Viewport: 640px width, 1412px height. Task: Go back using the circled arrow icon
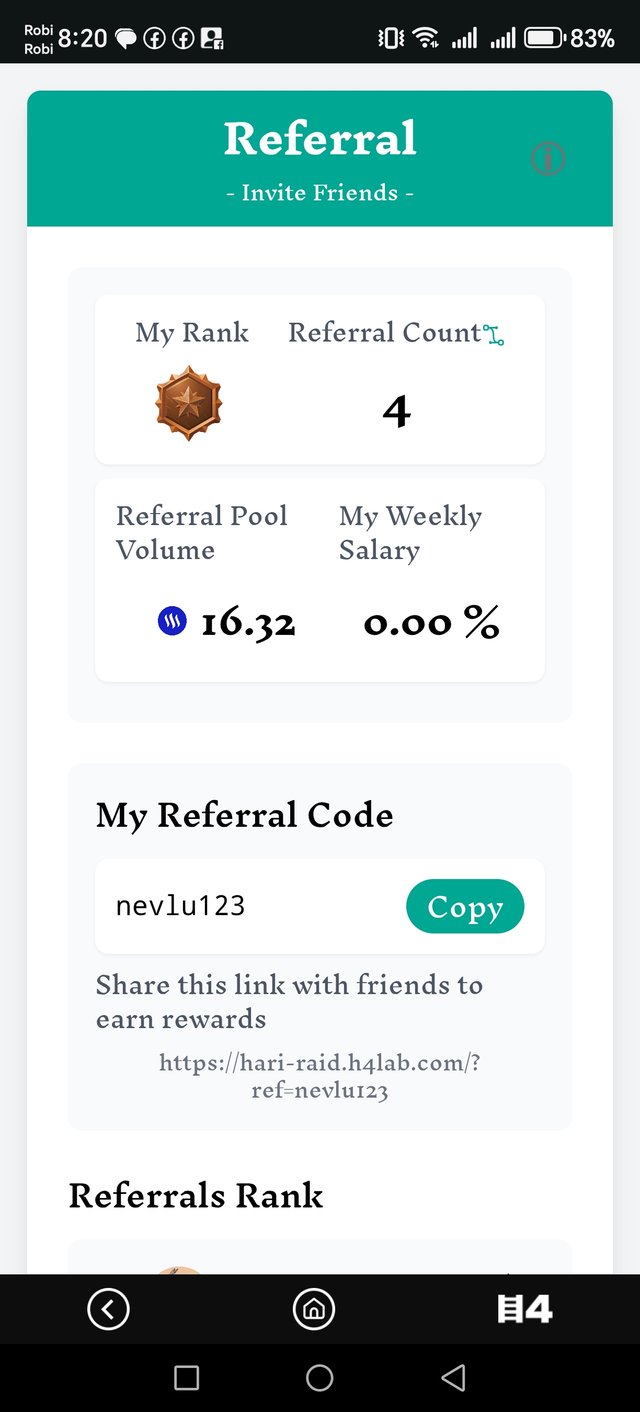[108, 1309]
